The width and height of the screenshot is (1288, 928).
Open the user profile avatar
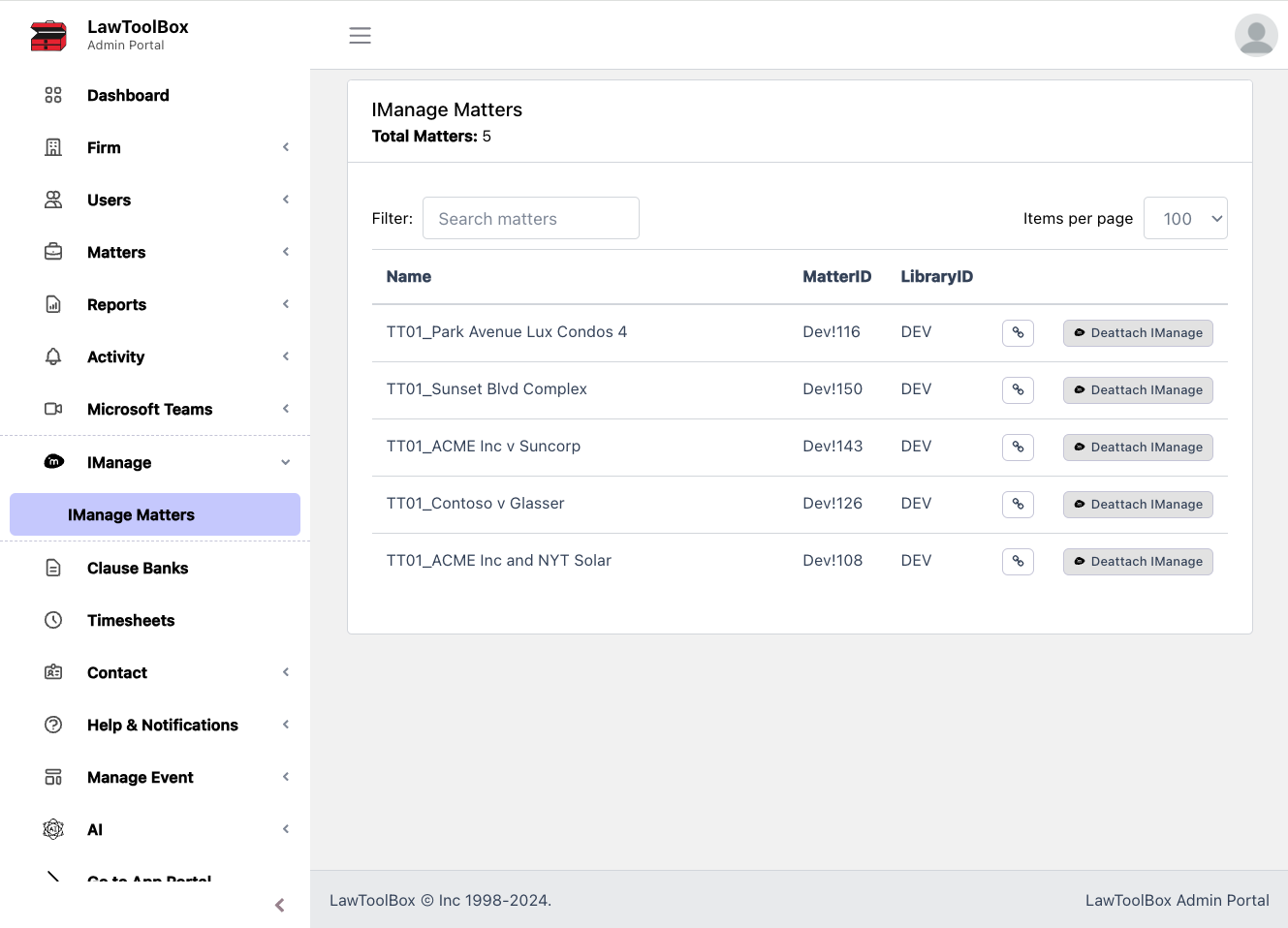1256,36
